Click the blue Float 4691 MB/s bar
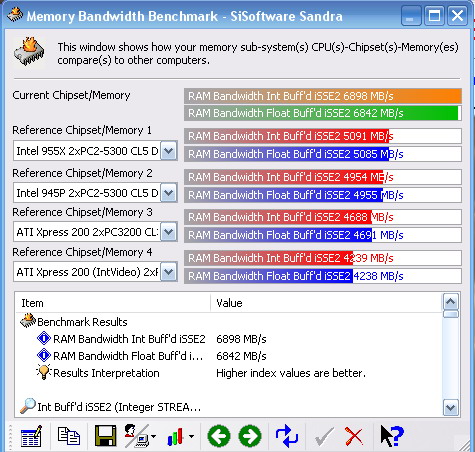This screenshot has height=452, width=475. tap(323, 235)
